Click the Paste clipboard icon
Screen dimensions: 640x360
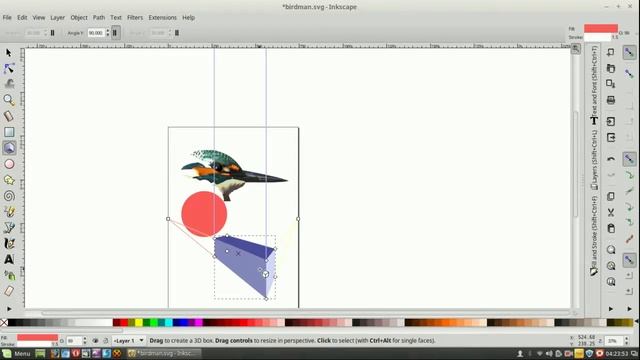pos(611,228)
